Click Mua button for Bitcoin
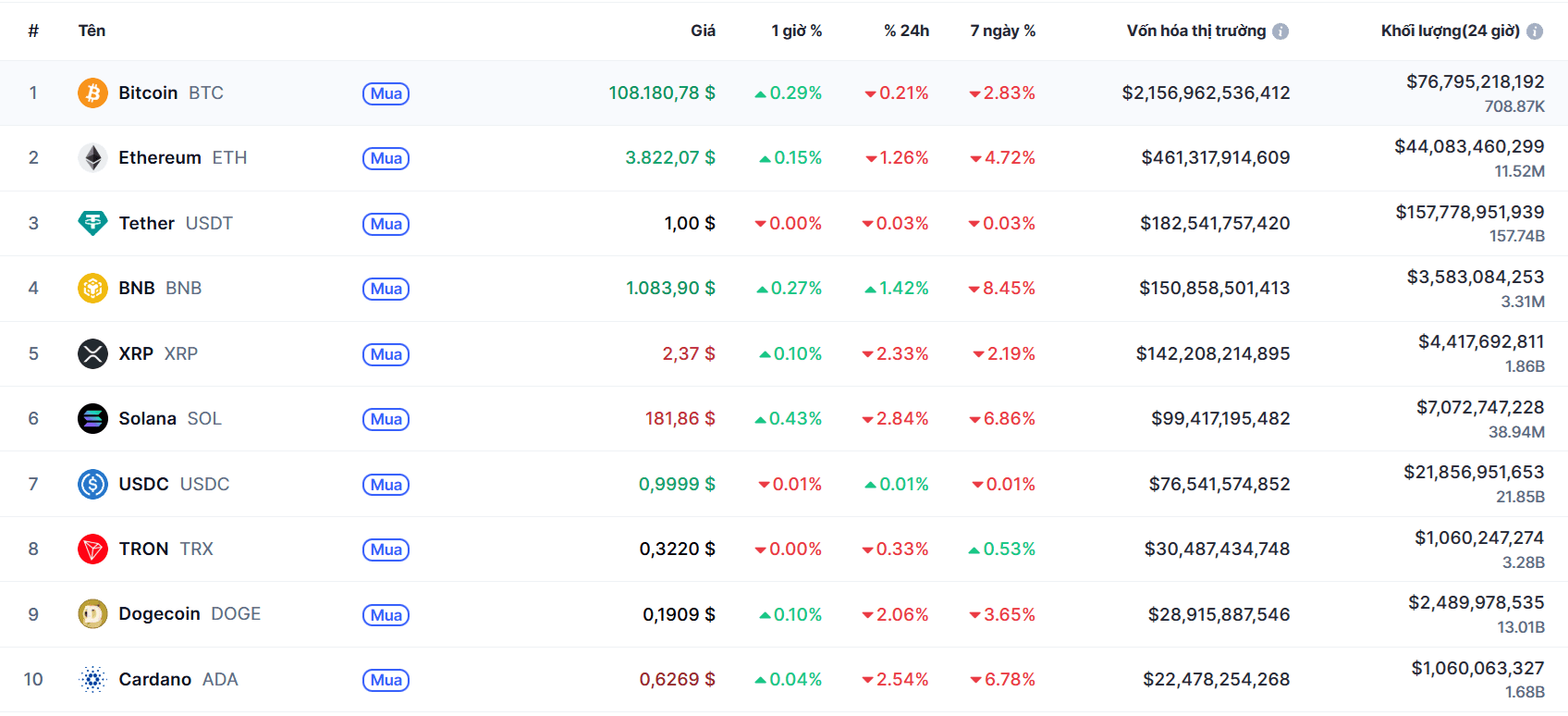The image size is (1568, 716). tap(386, 93)
